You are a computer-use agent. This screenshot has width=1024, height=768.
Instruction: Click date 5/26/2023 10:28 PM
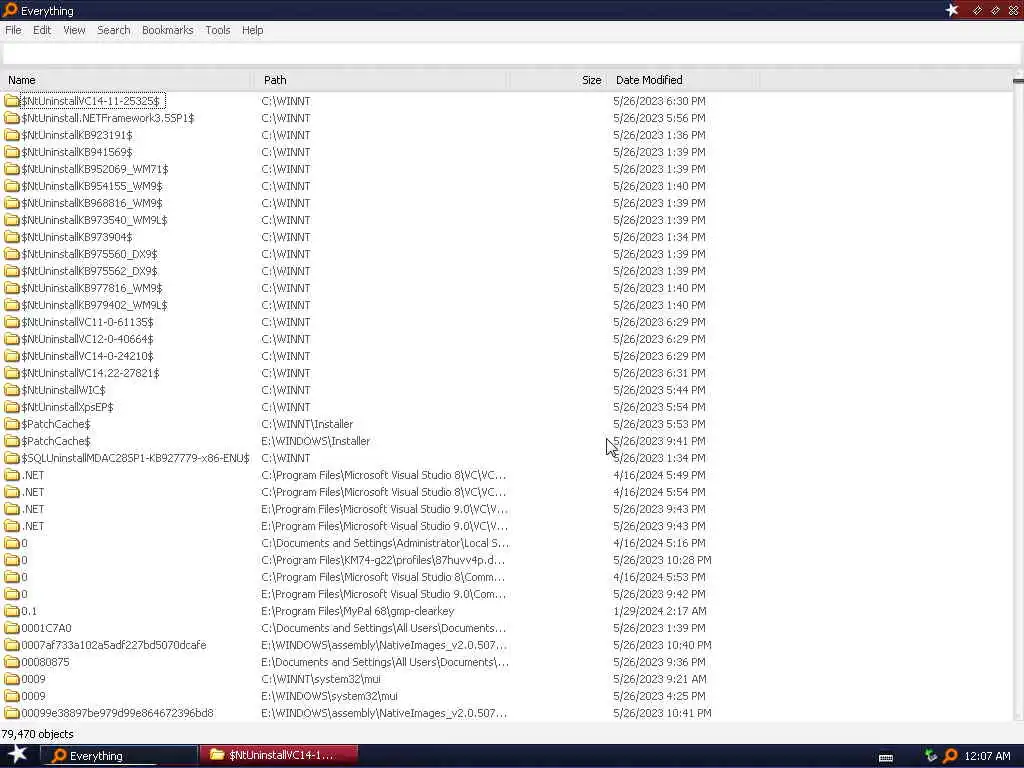pos(662,560)
